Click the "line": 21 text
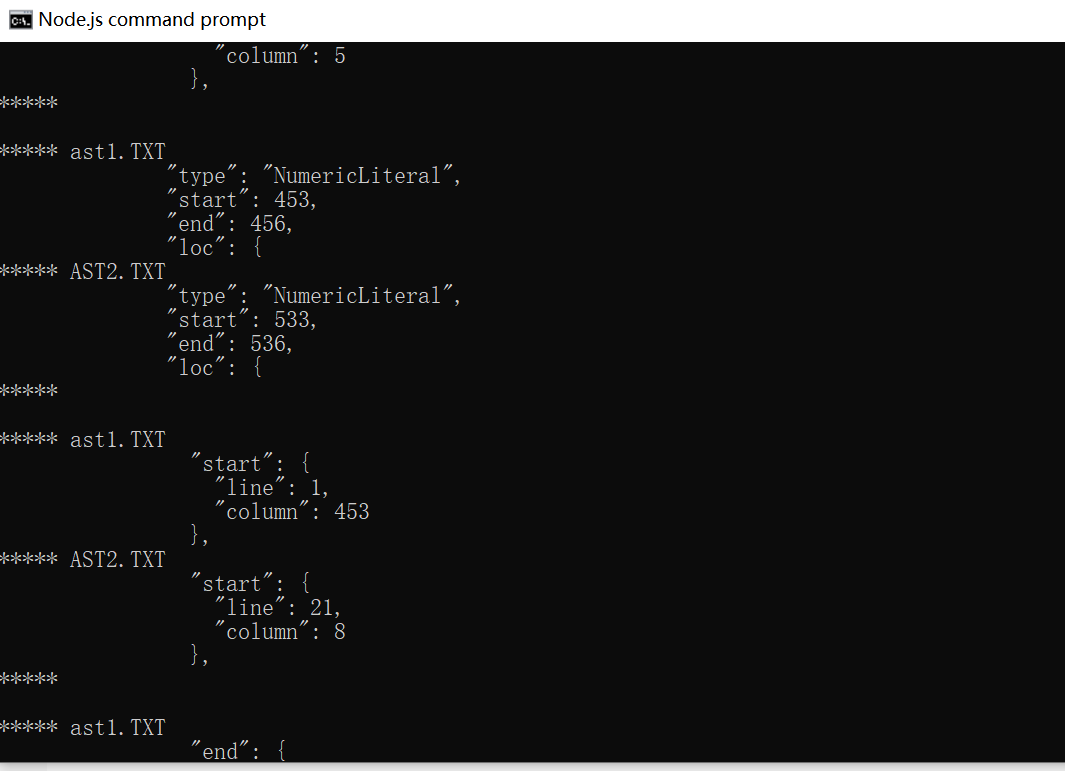Image resolution: width=1065 pixels, height=771 pixels. (x=278, y=607)
